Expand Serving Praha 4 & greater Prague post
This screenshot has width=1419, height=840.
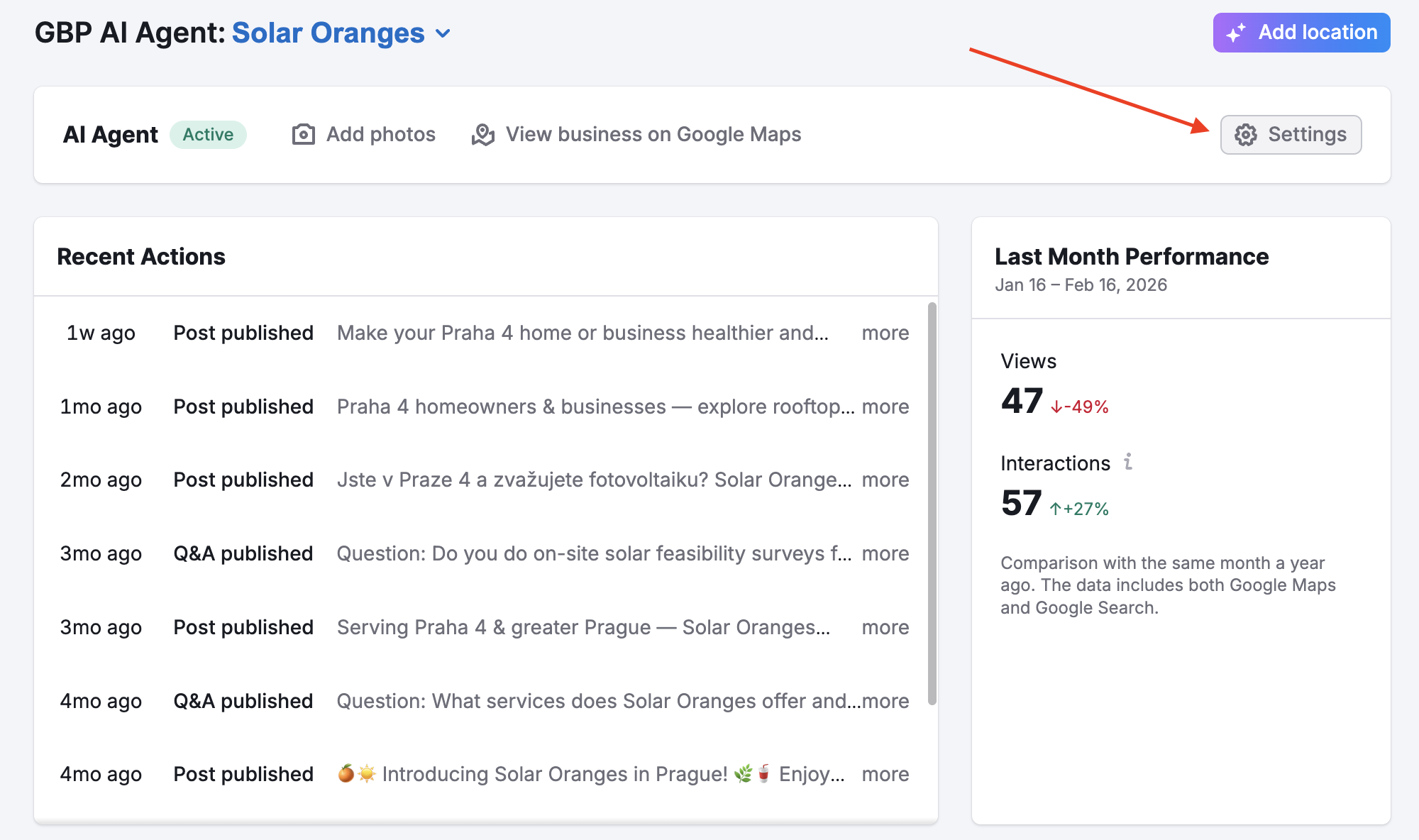point(885,627)
